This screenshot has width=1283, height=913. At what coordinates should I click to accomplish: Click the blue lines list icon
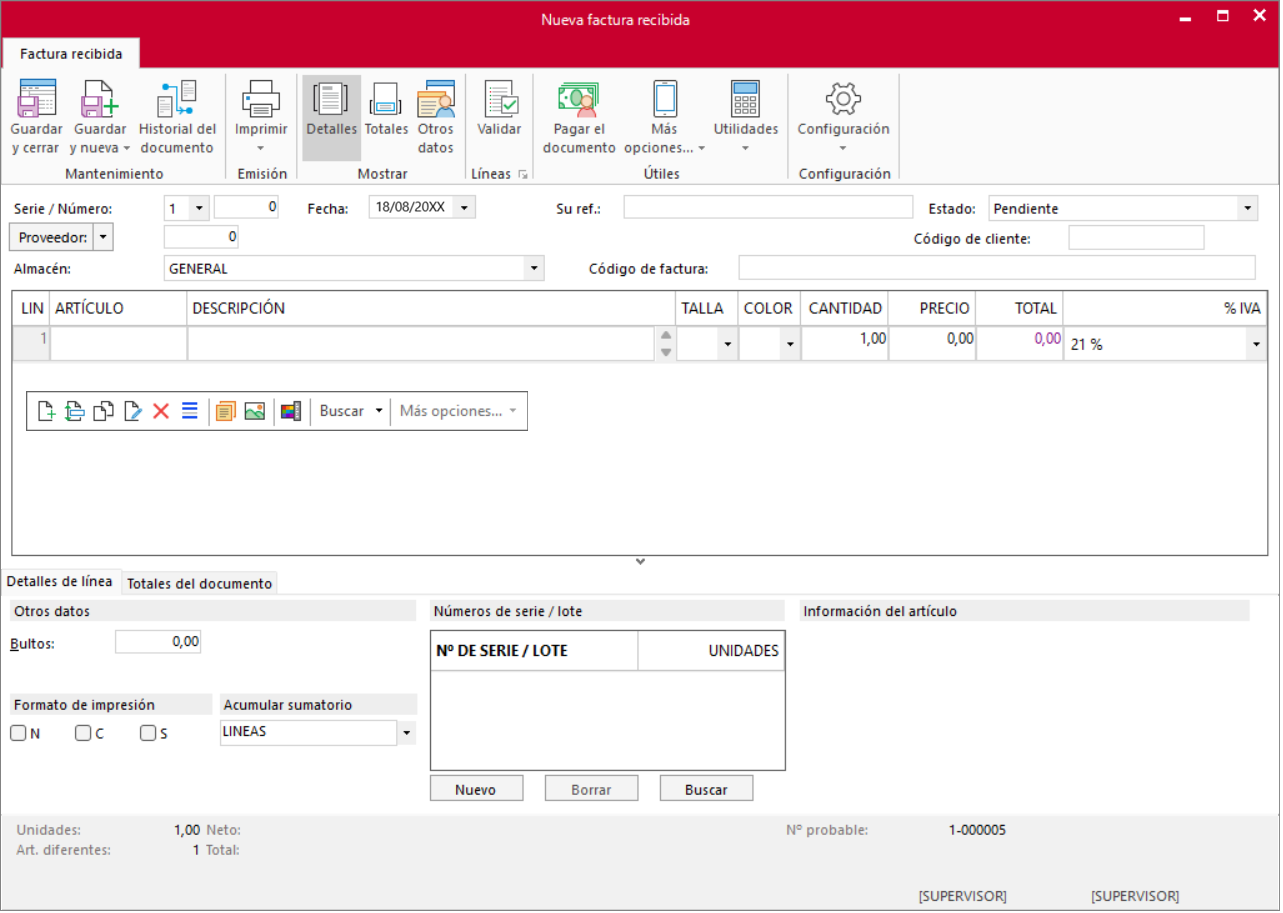[190, 411]
